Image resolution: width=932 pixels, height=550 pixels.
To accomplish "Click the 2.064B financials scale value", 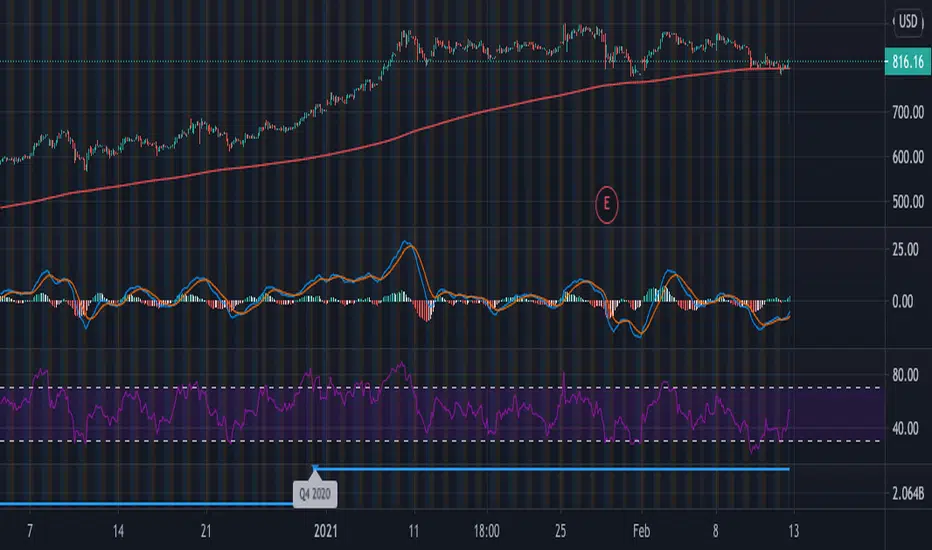I will [908, 494].
